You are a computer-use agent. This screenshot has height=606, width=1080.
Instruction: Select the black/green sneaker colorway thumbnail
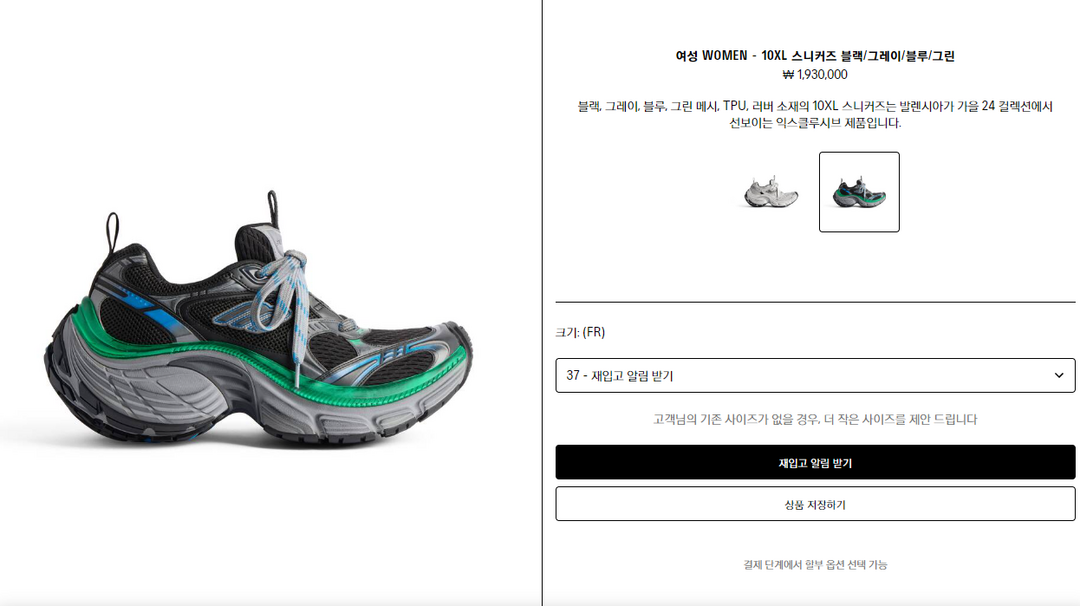click(x=859, y=192)
